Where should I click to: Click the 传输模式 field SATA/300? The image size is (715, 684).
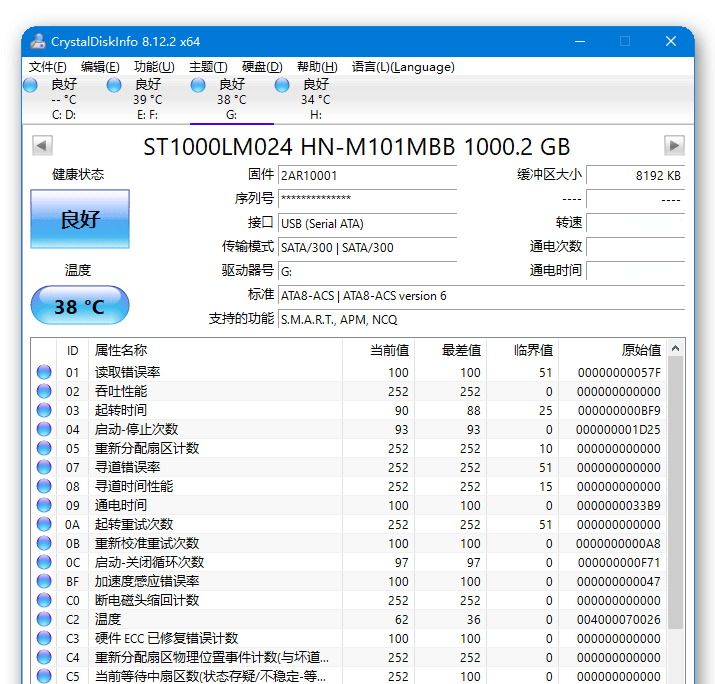(x=368, y=248)
